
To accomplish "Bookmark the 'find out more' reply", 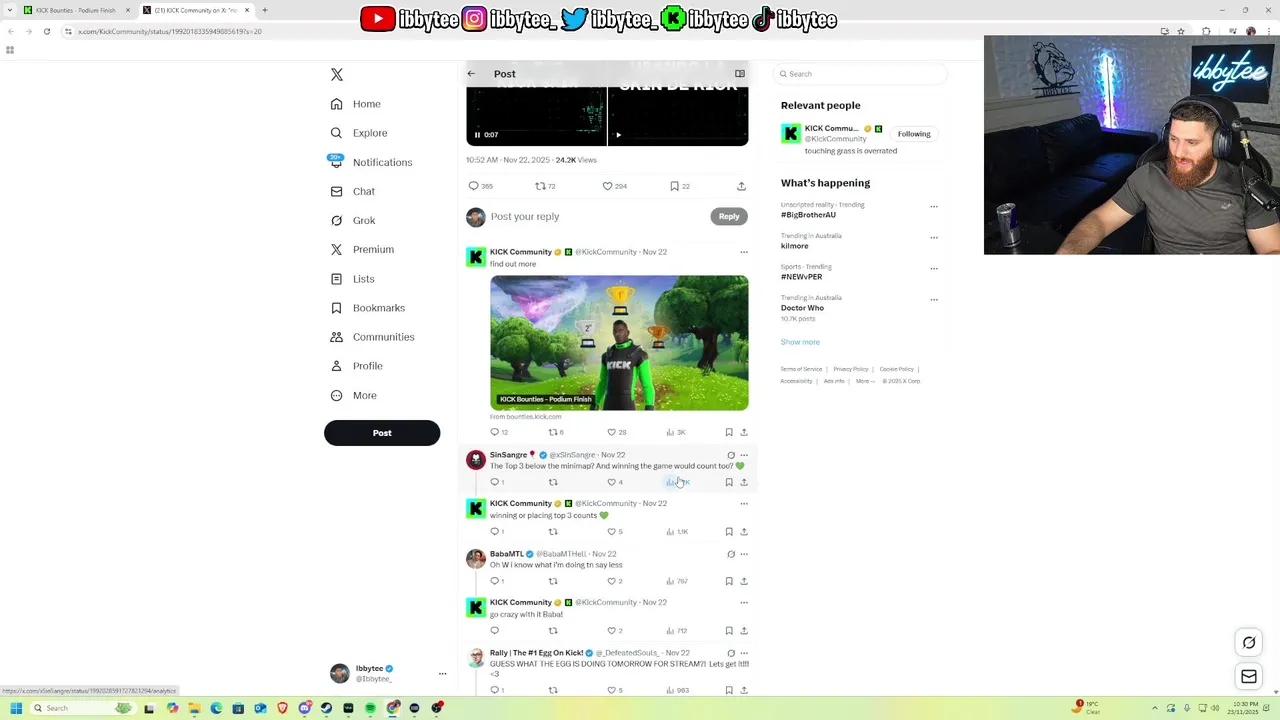I will (729, 433).
